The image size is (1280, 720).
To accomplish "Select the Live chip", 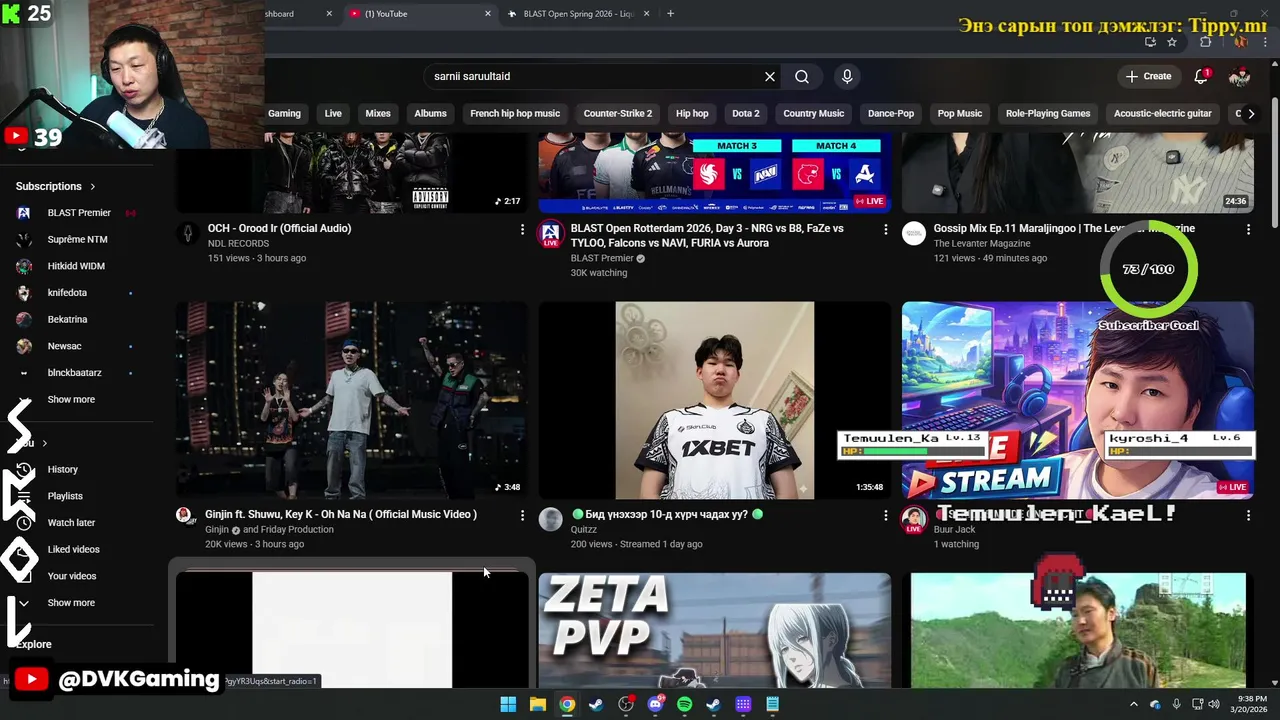I will 333,113.
